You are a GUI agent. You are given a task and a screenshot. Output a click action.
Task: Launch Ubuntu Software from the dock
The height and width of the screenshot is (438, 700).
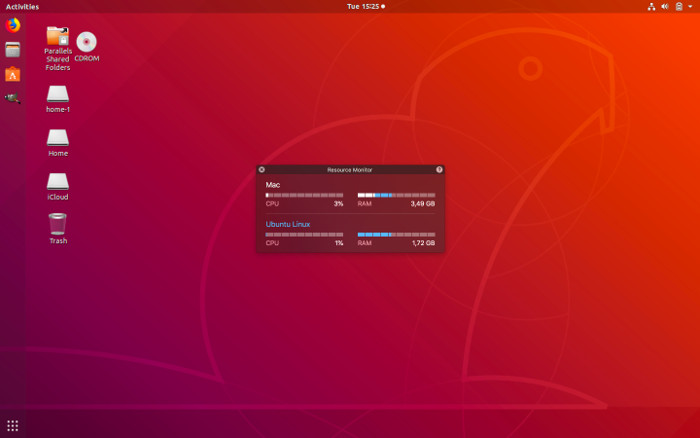click(12, 74)
